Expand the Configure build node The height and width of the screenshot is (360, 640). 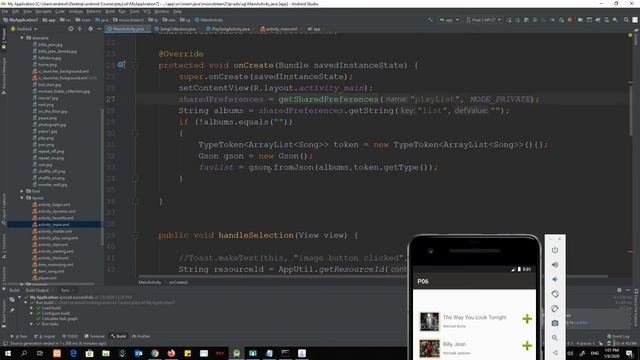31,313
